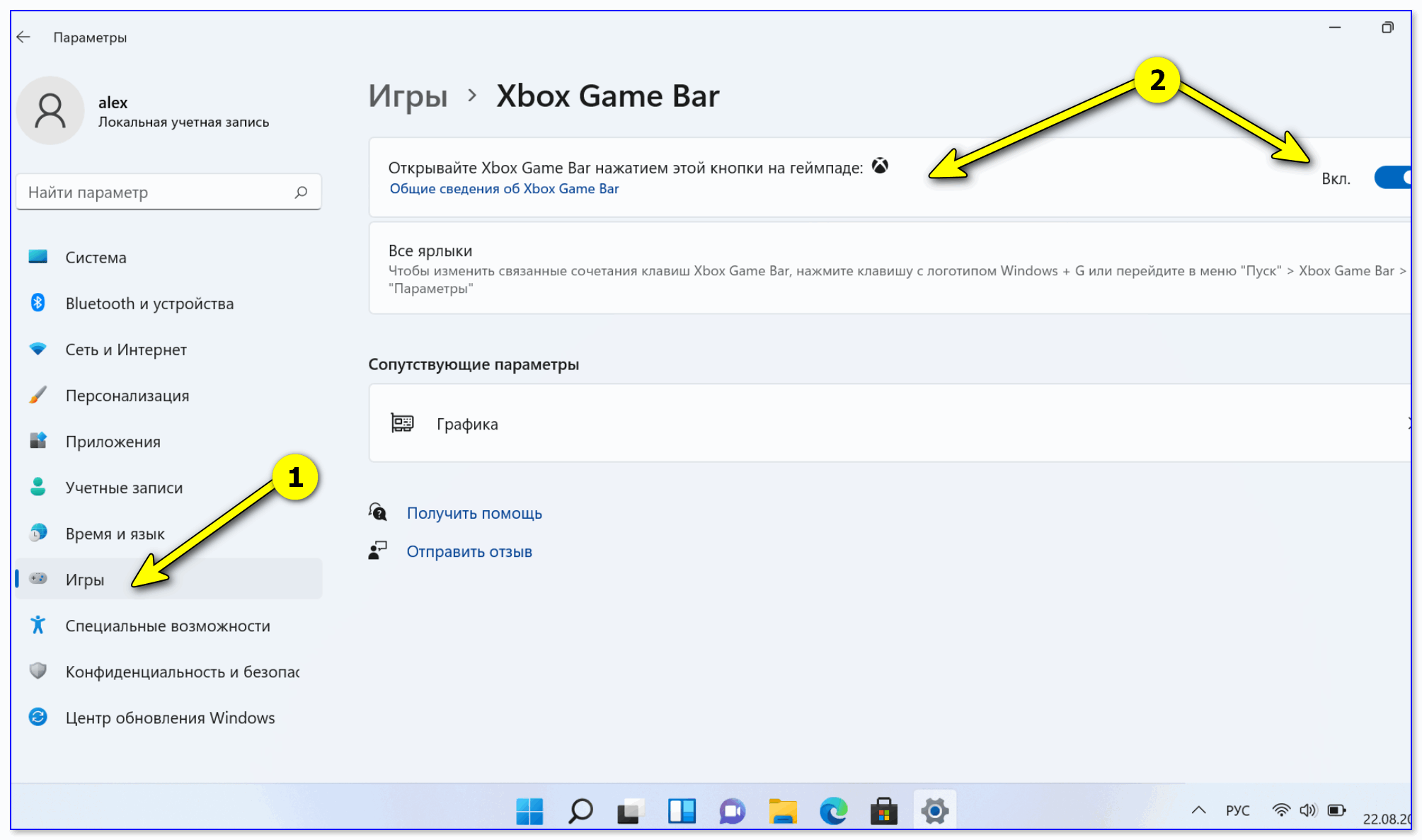The width and height of the screenshot is (1422, 840).
Task: Go back with the arrow next to Параметры
Action: (x=23, y=37)
